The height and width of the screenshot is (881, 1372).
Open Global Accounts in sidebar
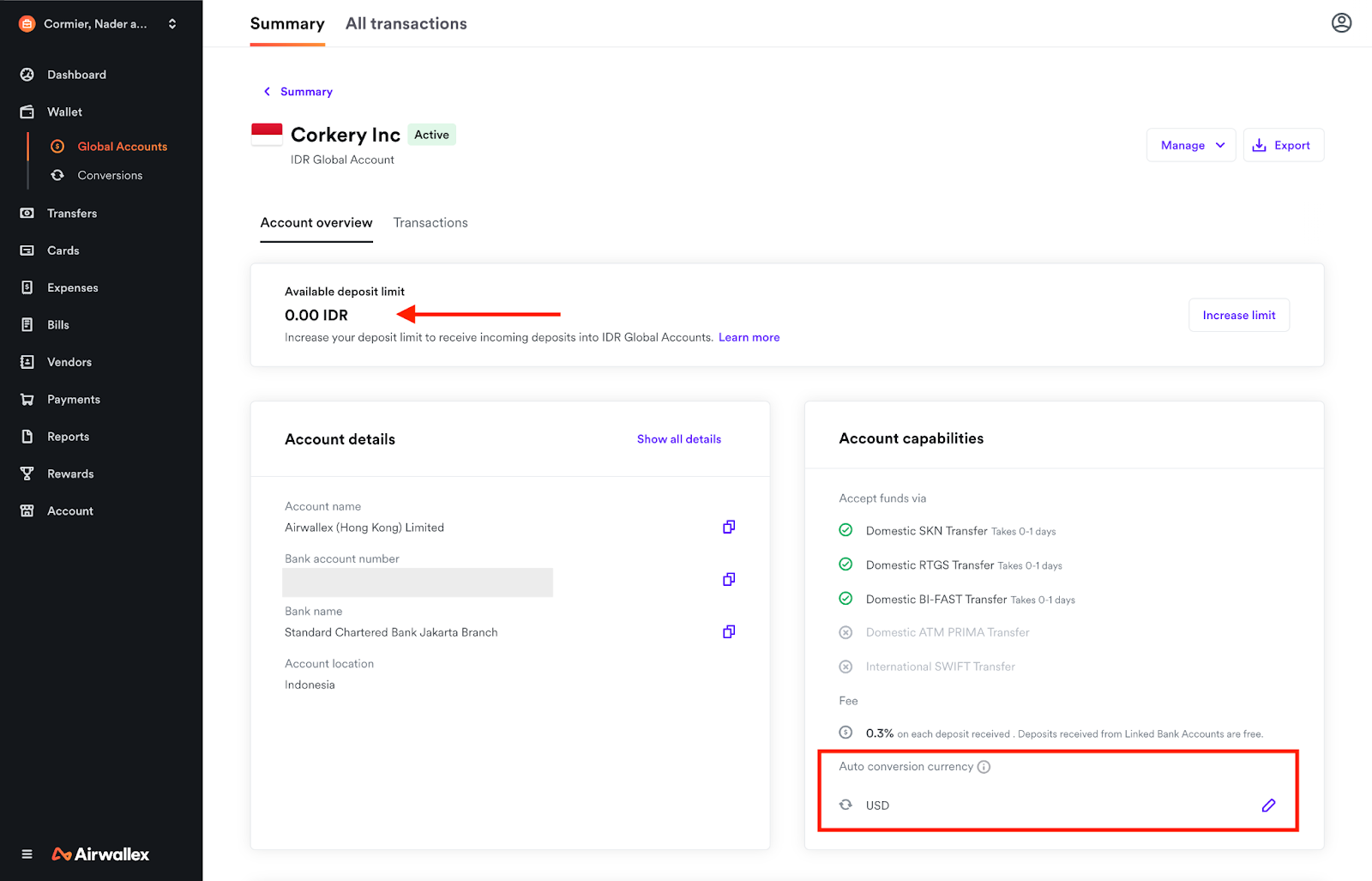click(x=122, y=147)
